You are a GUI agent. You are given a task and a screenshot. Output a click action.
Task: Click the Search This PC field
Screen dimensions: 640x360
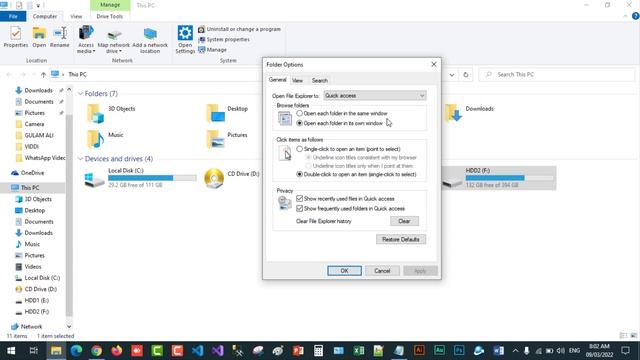(557, 75)
